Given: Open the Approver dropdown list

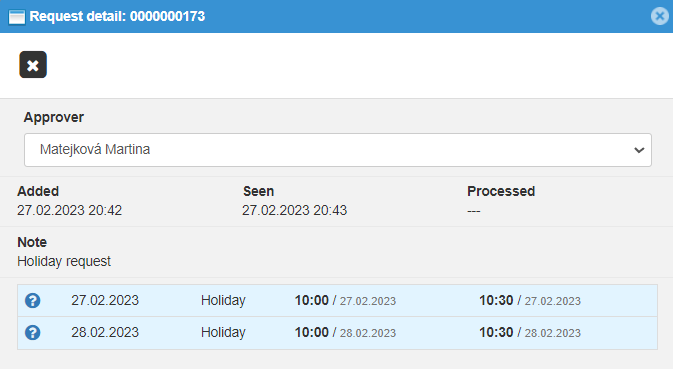Looking at the screenshot, I should click(338, 150).
